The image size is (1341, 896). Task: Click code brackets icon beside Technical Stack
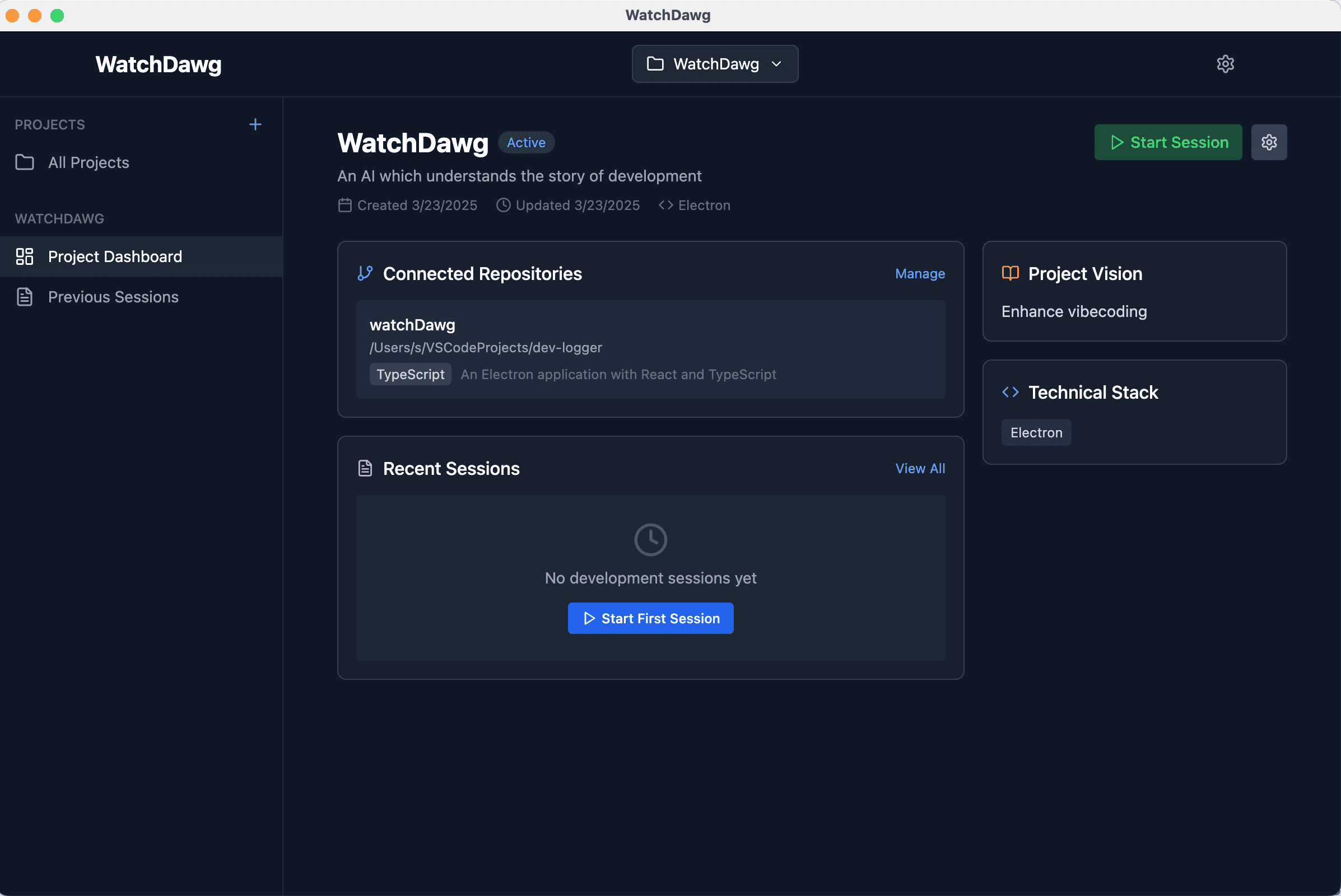click(1010, 393)
